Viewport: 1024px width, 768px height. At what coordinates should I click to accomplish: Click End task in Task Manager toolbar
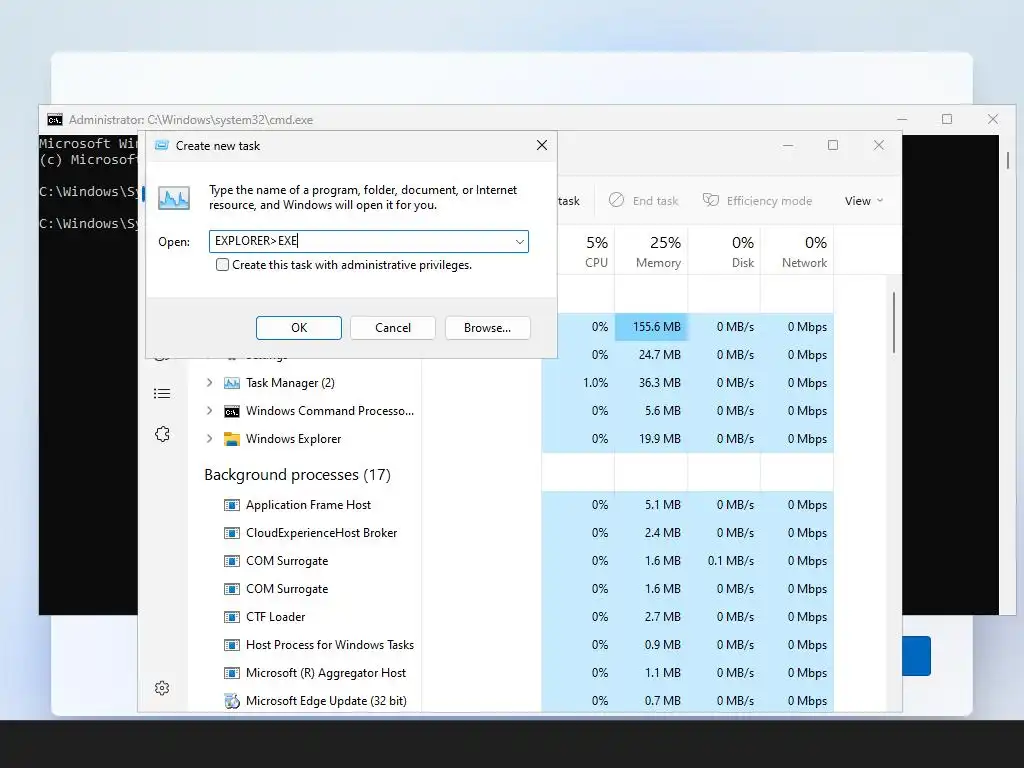(643, 200)
